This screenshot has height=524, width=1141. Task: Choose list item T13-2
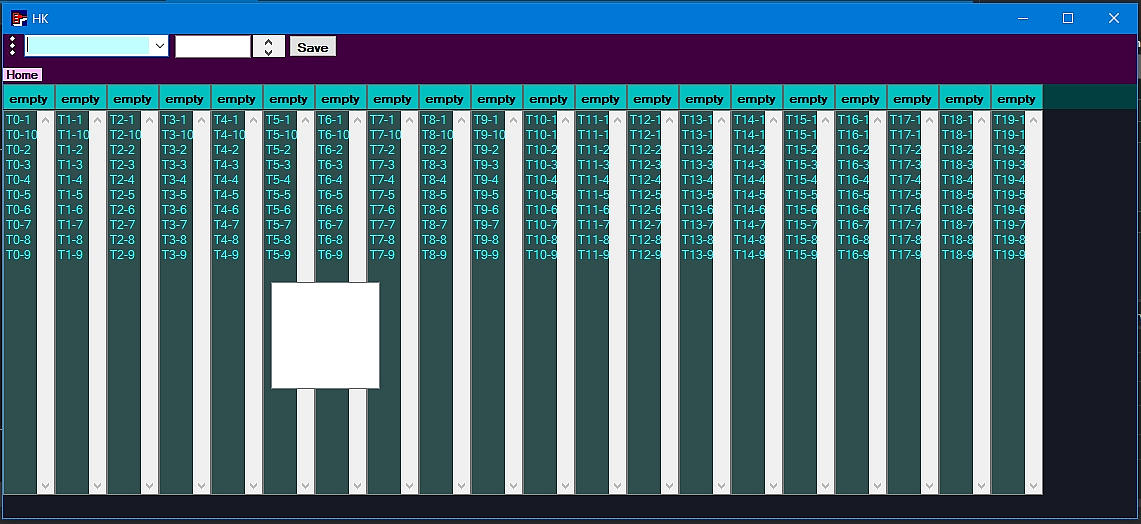click(x=697, y=150)
